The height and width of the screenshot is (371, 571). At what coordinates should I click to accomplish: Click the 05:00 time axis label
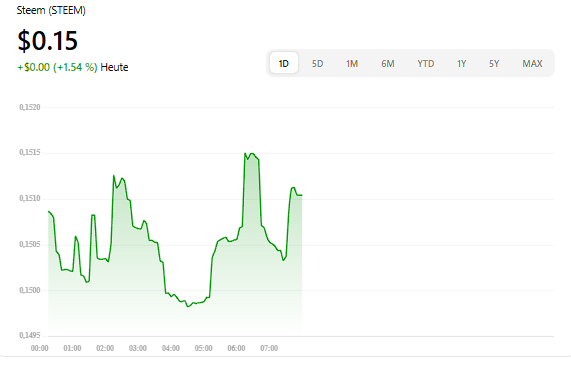204,348
